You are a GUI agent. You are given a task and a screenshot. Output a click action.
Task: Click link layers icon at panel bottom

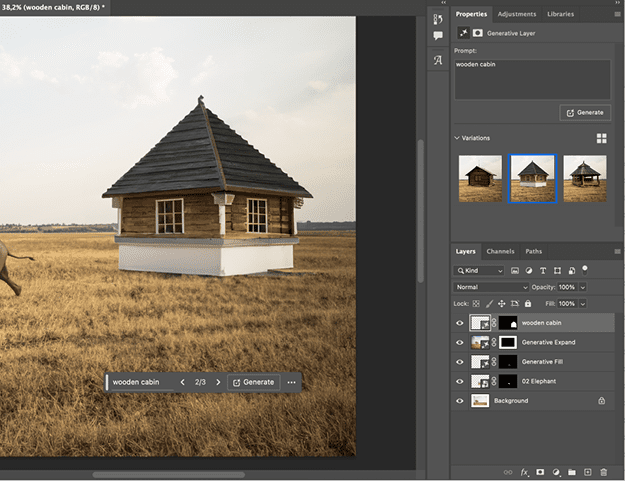tap(508, 472)
